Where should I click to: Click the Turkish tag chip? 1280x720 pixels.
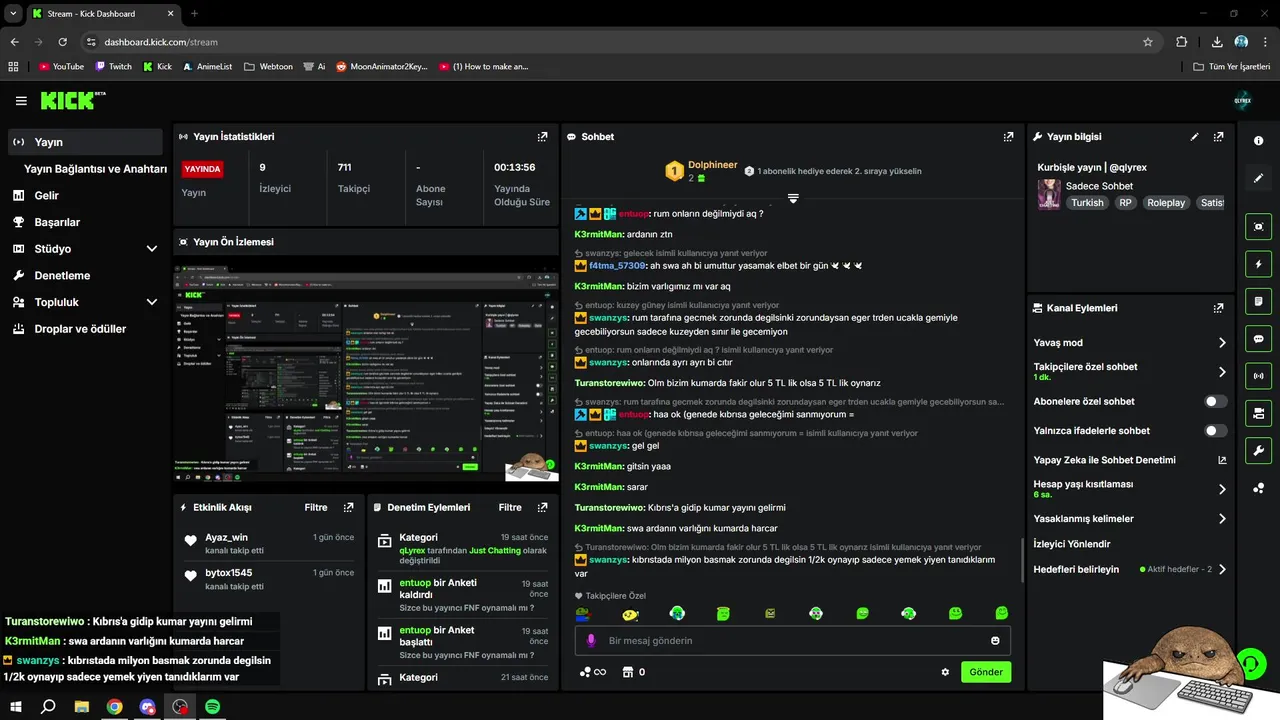[1087, 203]
